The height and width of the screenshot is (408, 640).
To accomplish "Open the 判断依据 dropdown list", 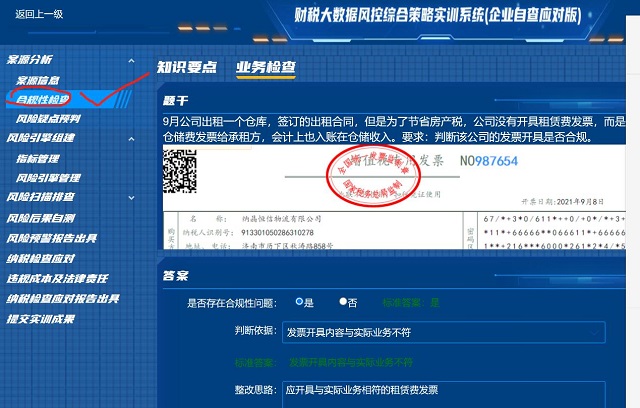I will tap(596, 331).
